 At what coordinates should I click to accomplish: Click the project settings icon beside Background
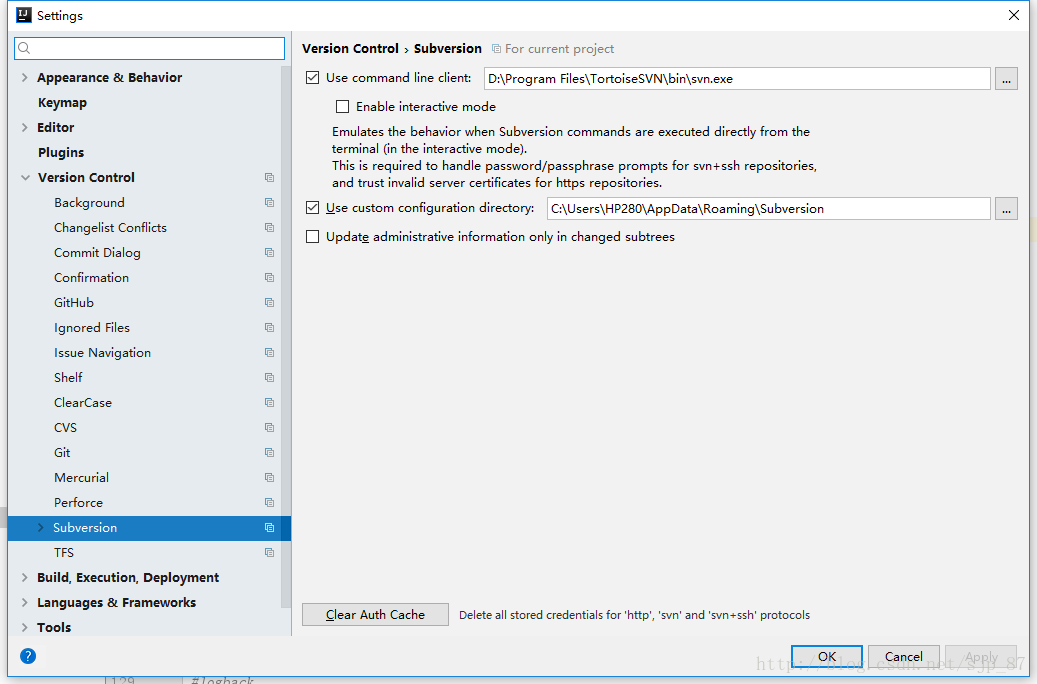[x=268, y=202]
